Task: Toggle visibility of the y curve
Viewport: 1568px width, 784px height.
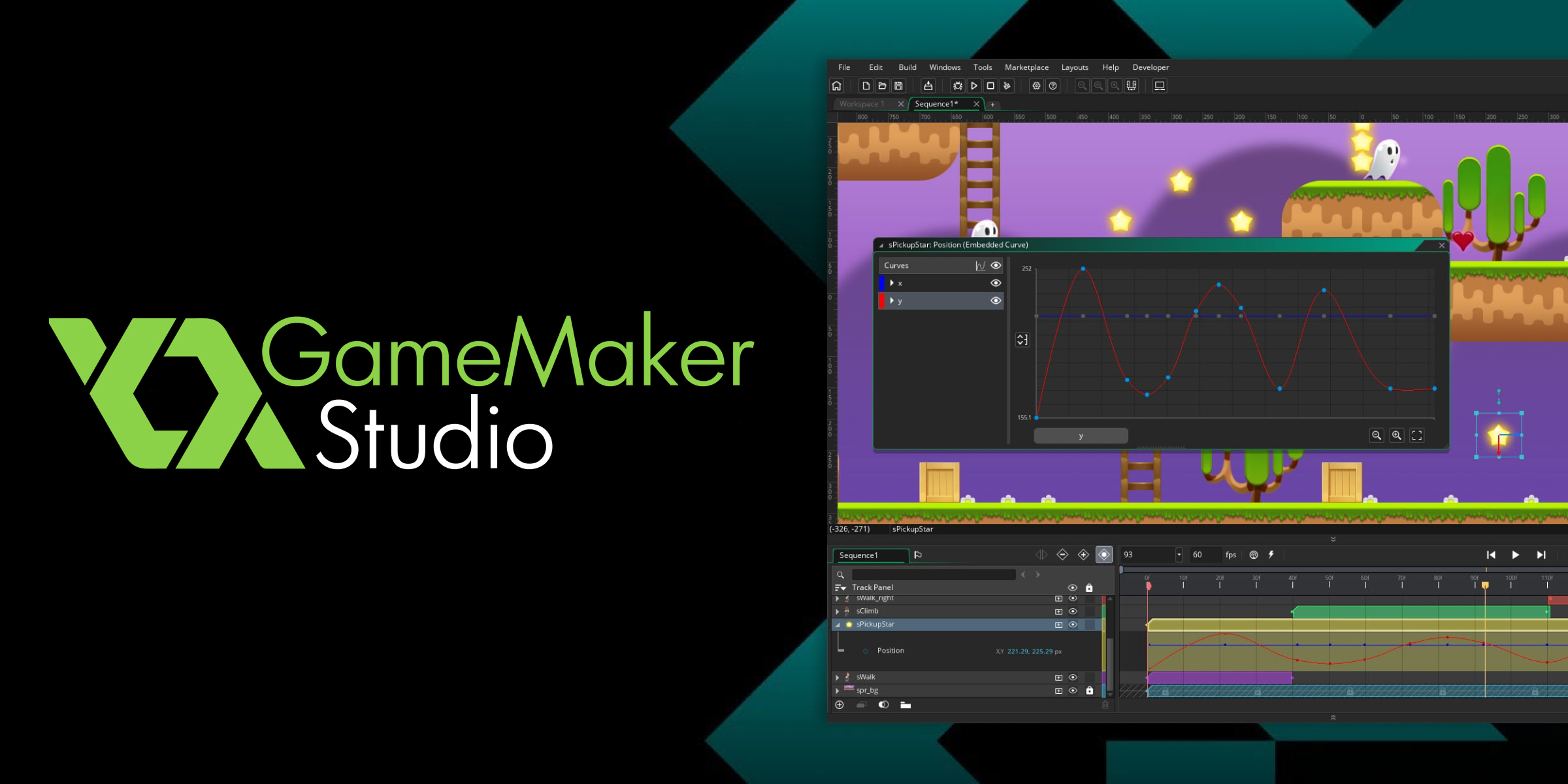Action: coord(995,301)
